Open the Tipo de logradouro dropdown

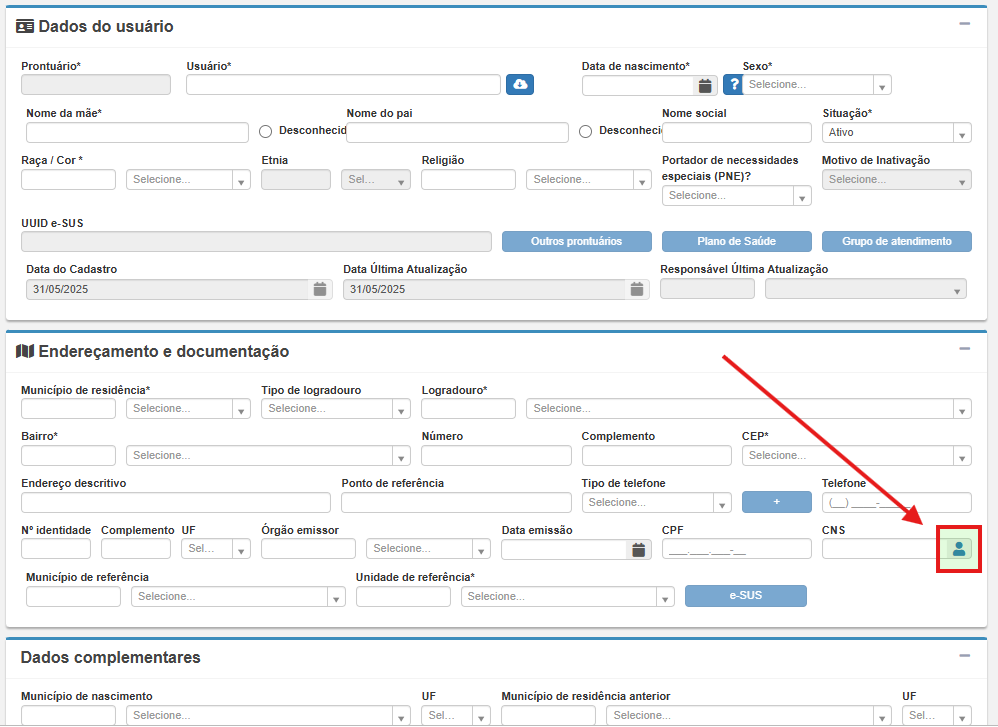pos(335,408)
